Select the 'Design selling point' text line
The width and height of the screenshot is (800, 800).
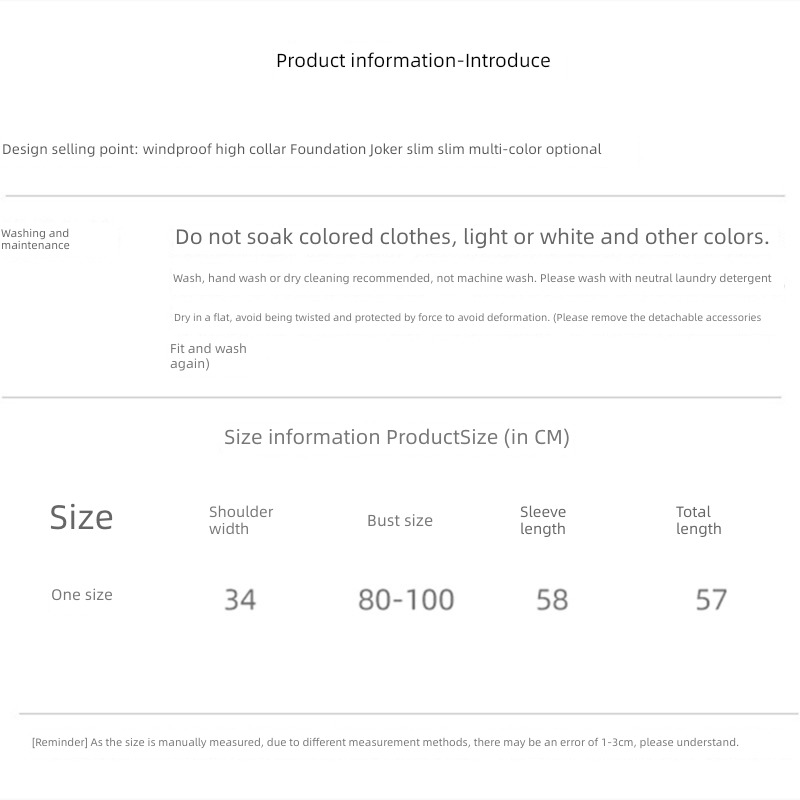(302, 149)
